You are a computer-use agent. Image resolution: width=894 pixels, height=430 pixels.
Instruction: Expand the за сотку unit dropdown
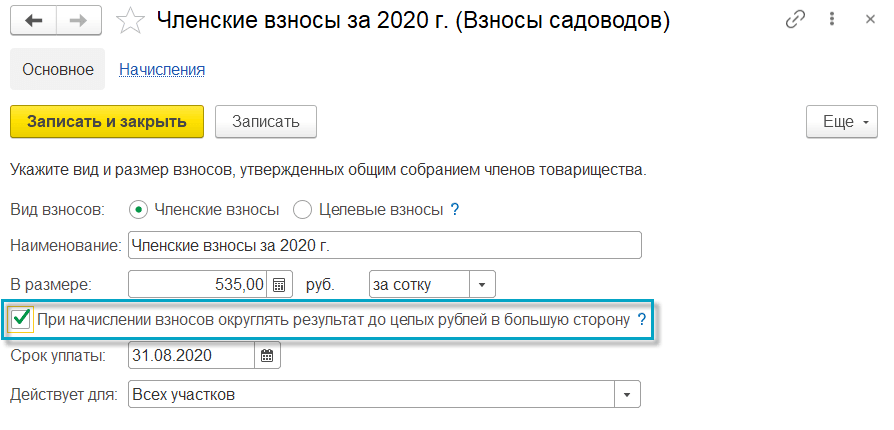482,284
